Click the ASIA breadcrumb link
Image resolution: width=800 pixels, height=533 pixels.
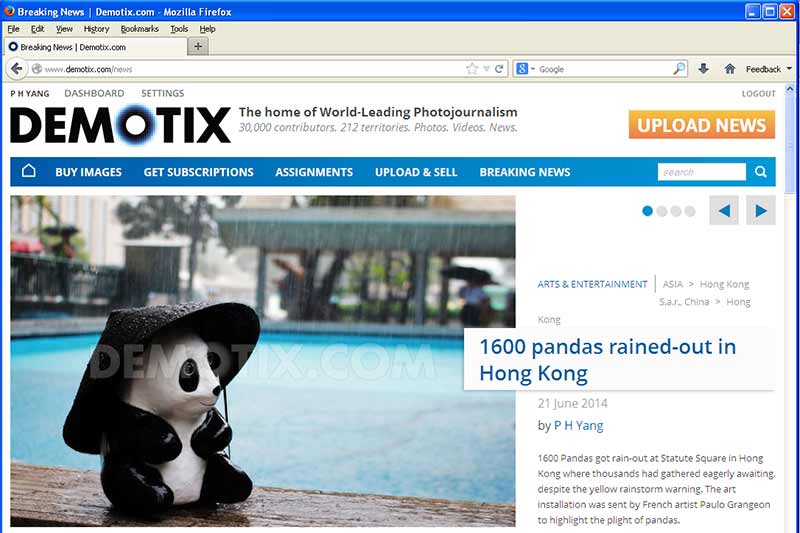(x=672, y=284)
